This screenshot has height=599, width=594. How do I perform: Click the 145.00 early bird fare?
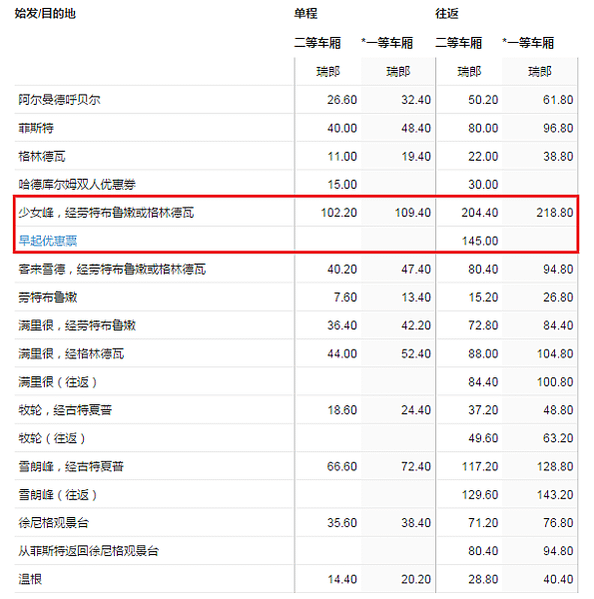click(480, 241)
